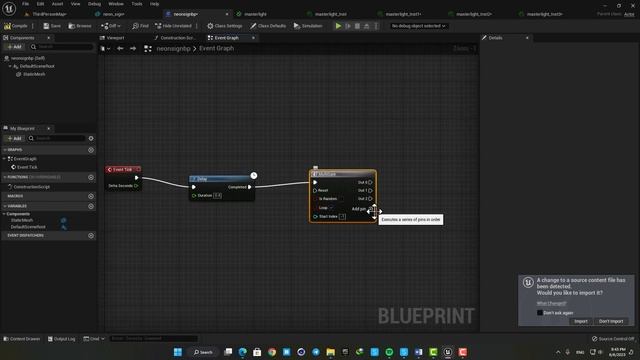Click the Duration value field on Delay
The width and height of the screenshot is (640, 360).
coord(218,196)
